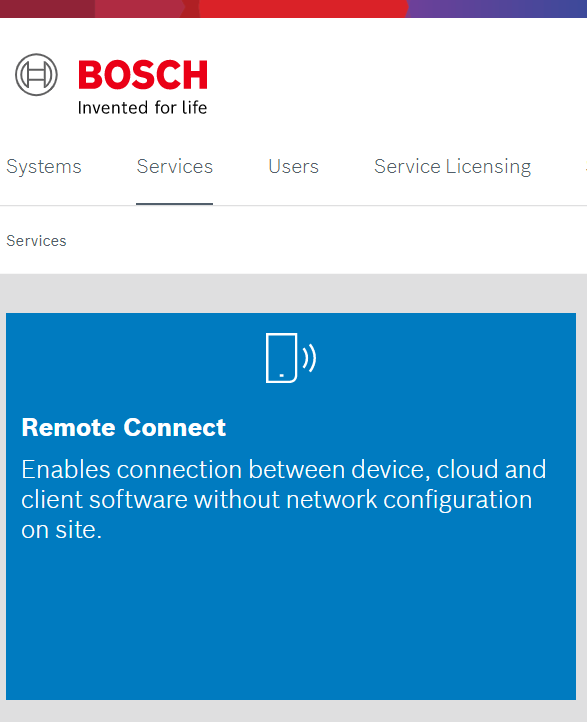Click the 'Invented for life' tagline
The height and width of the screenshot is (722, 587).
click(142, 108)
